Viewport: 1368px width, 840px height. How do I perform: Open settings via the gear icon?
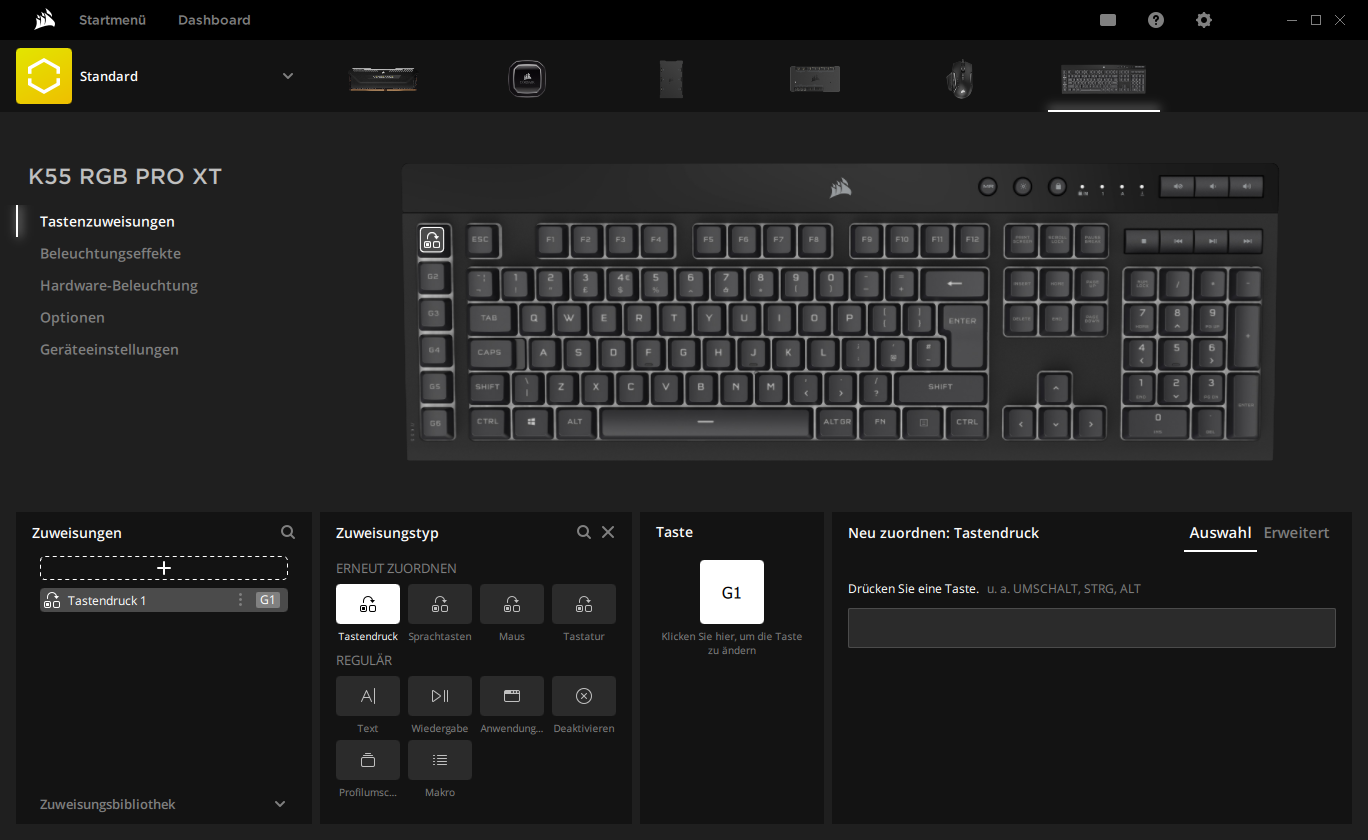pos(1204,20)
